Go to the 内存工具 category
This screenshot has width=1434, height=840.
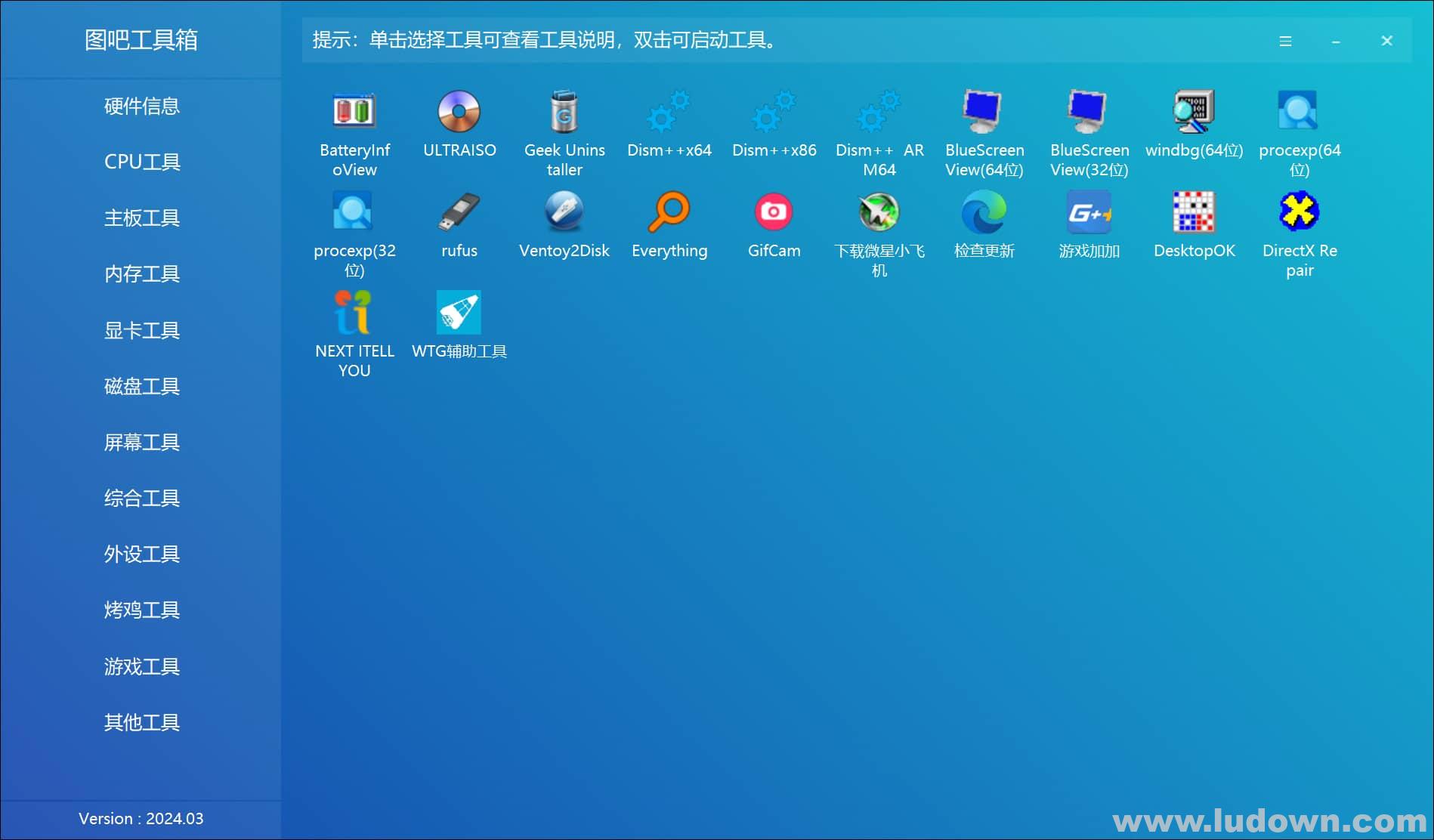pos(141,273)
